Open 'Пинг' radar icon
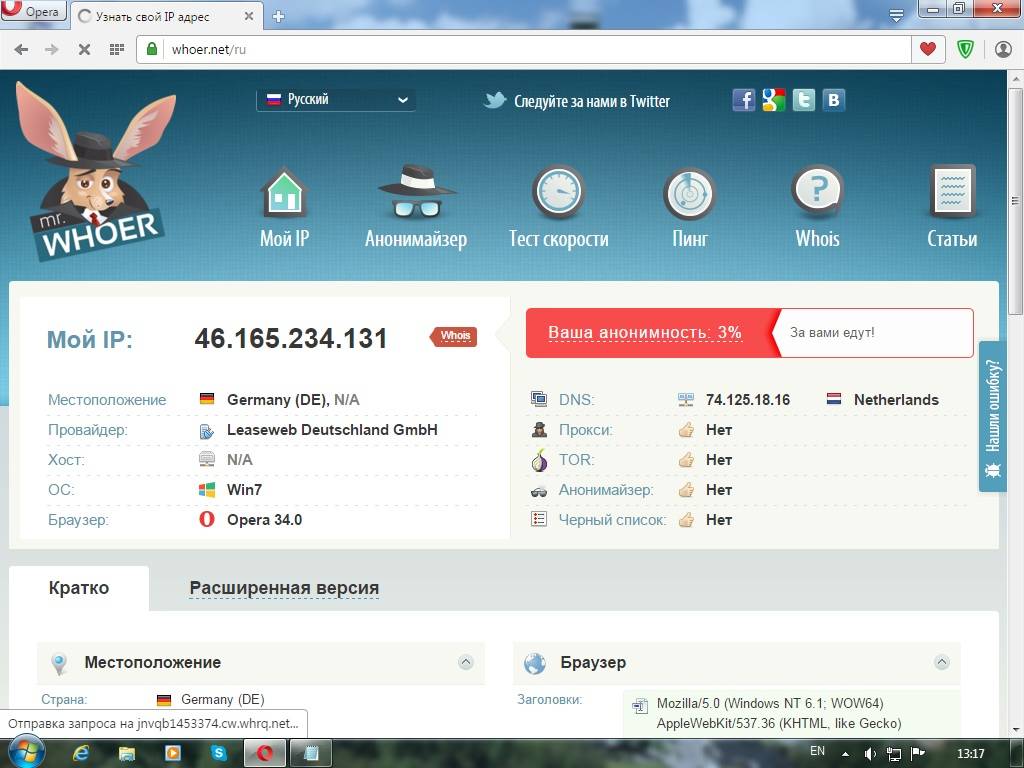Image resolution: width=1024 pixels, height=768 pixels. coord(690,194)
